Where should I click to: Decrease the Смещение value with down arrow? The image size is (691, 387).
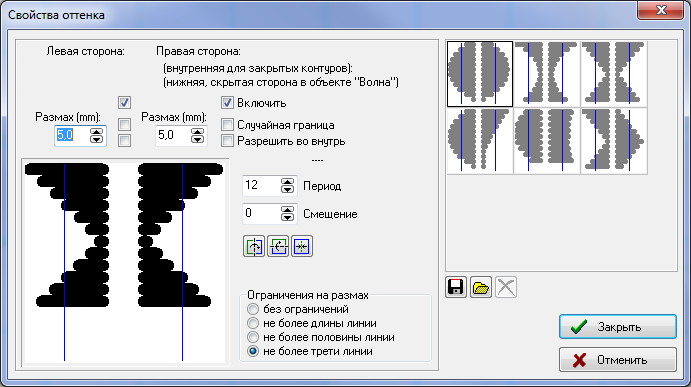tap(287, 217)
